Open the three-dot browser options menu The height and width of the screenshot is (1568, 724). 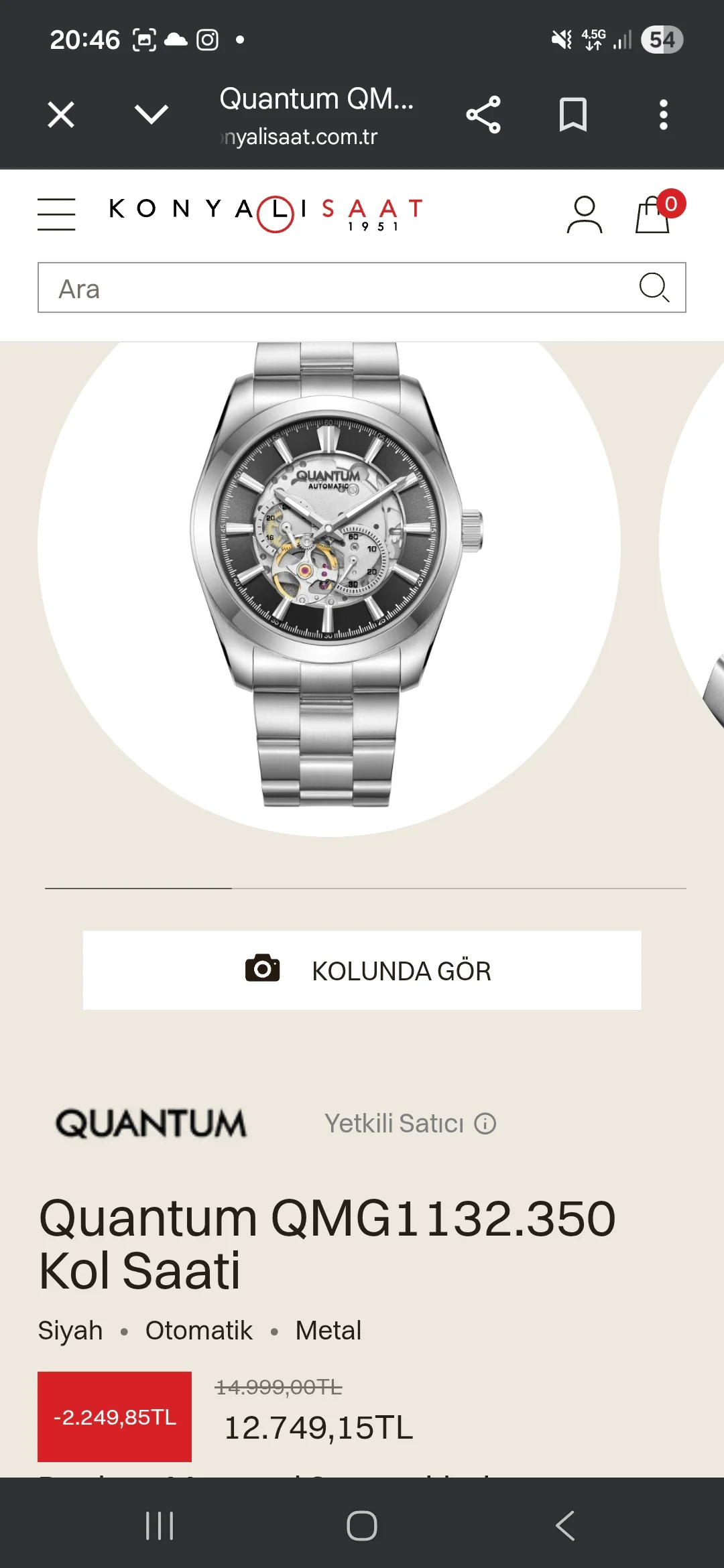tap(664, 115)
